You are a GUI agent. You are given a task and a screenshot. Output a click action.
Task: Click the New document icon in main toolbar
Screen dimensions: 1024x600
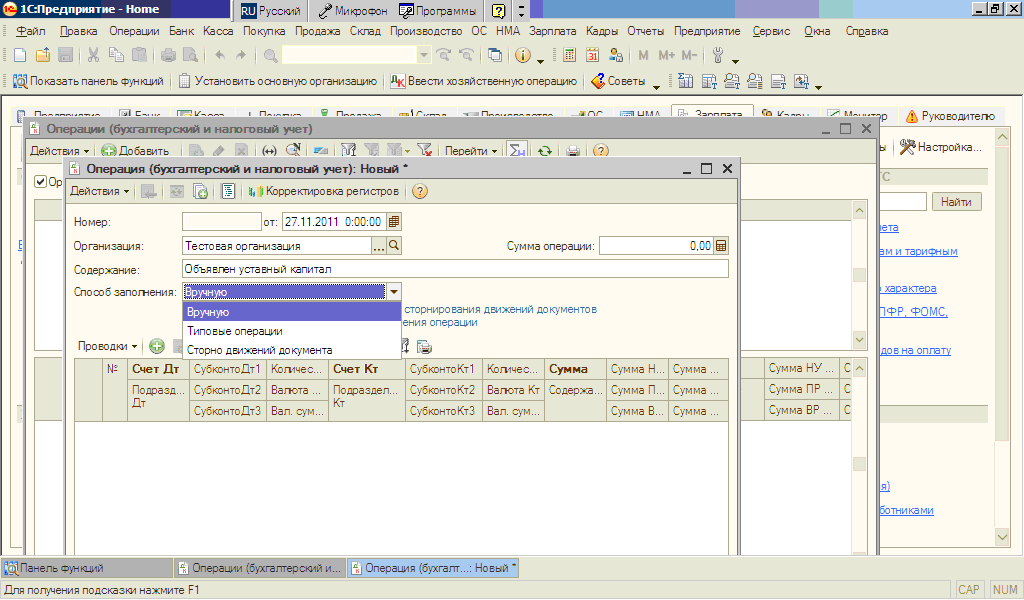(x=20, y=55)
